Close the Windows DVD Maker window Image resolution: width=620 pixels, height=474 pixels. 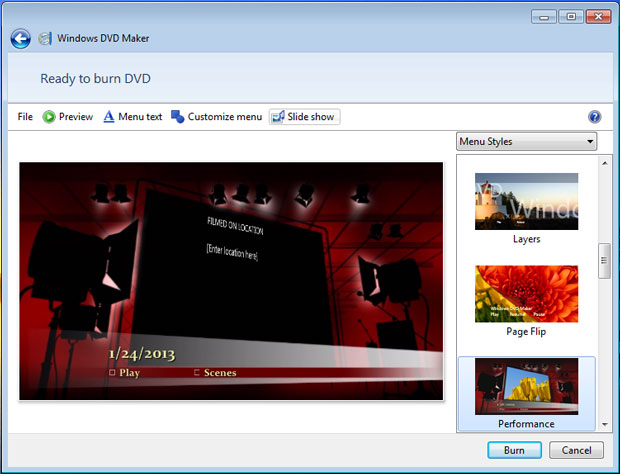coord(599,17)
